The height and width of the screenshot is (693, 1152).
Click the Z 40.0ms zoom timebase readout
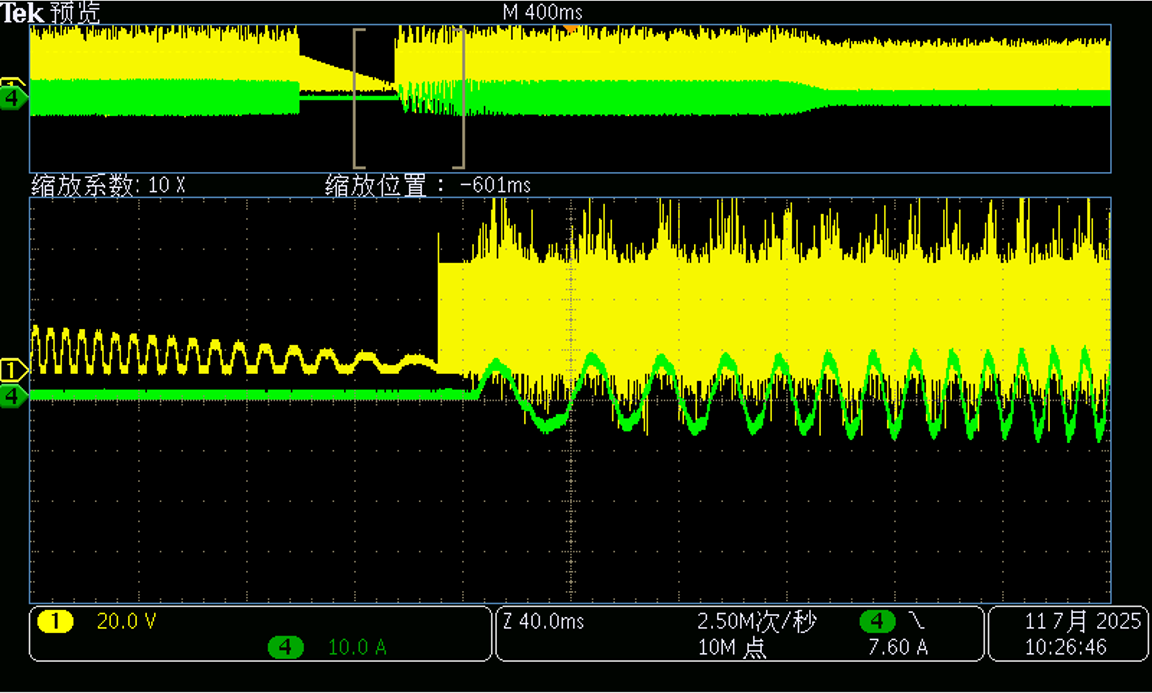tap(544, 622)
